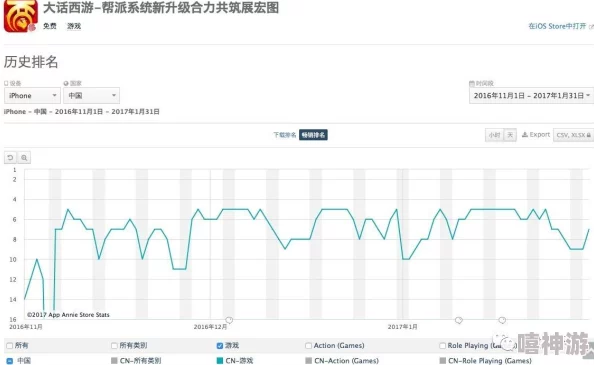The width and height of the screenshot is (594, 365).
Task: Click the CN-Action (Games) legend swatch
Action: [x=308, y=360]
